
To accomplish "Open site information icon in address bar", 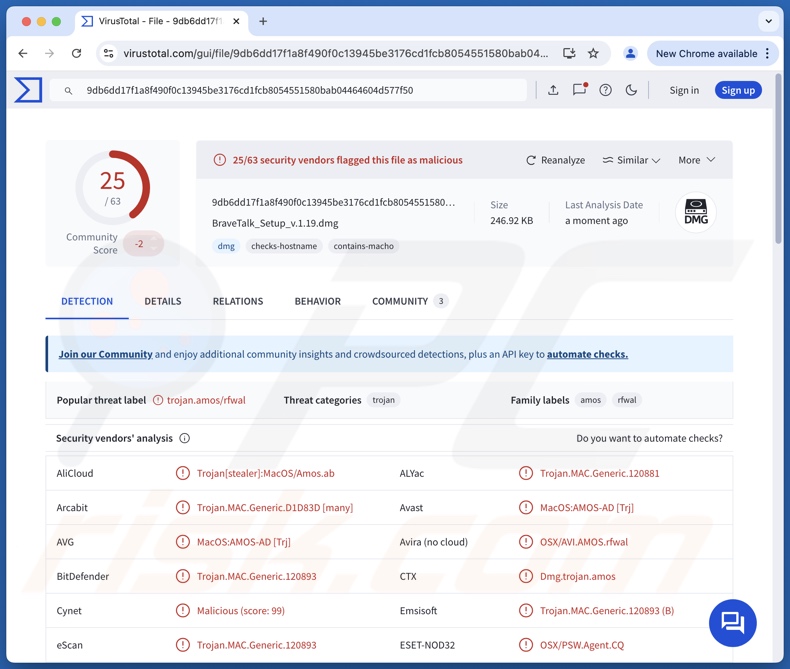I will [x=108, y=53].
